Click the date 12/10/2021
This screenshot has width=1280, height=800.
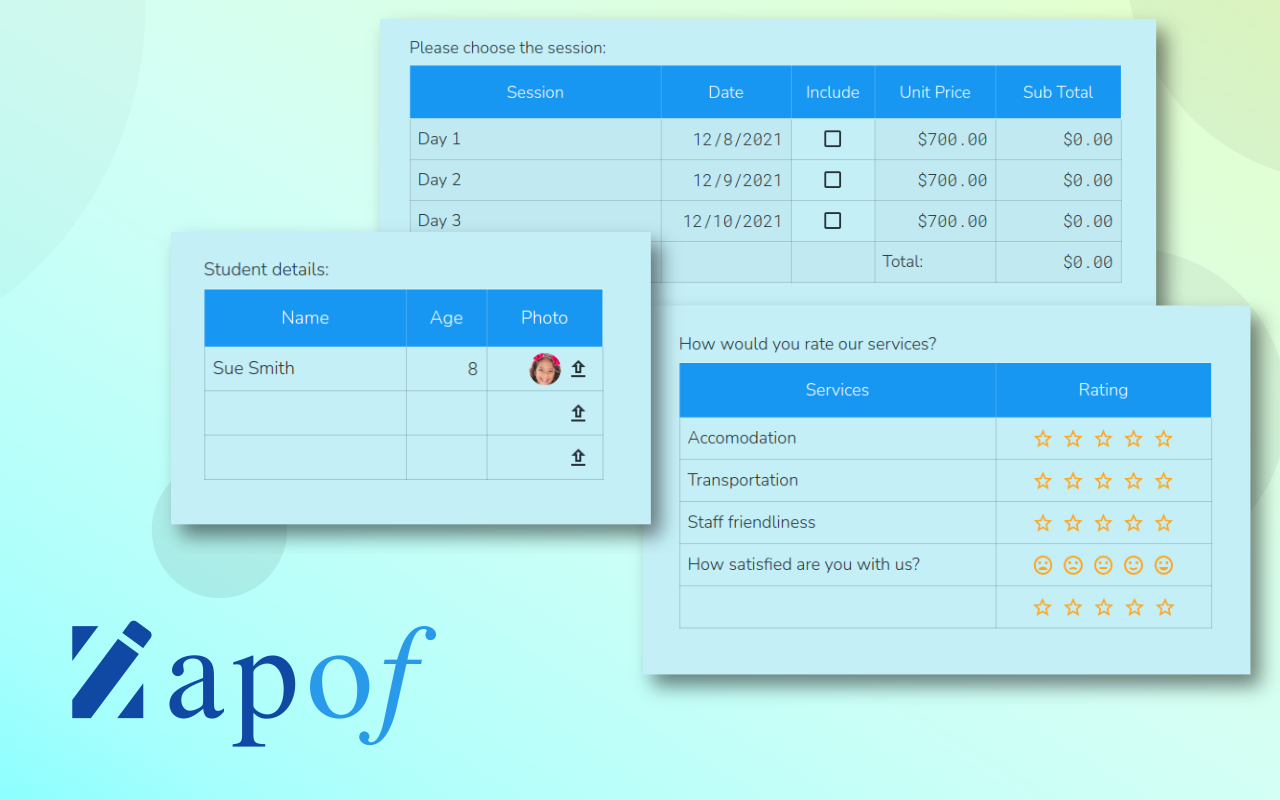pos(732,222)
